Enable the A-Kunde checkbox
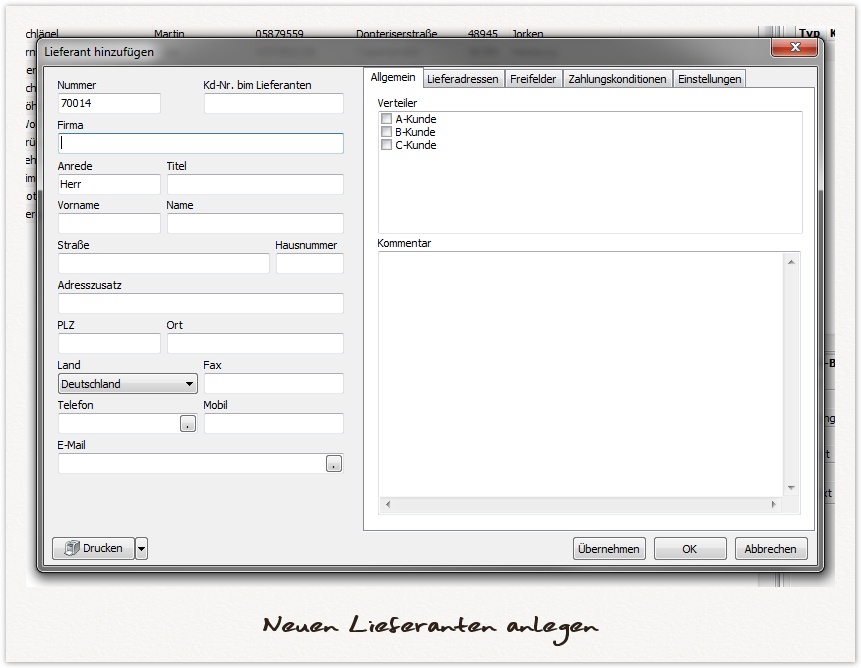 point(386,119)
